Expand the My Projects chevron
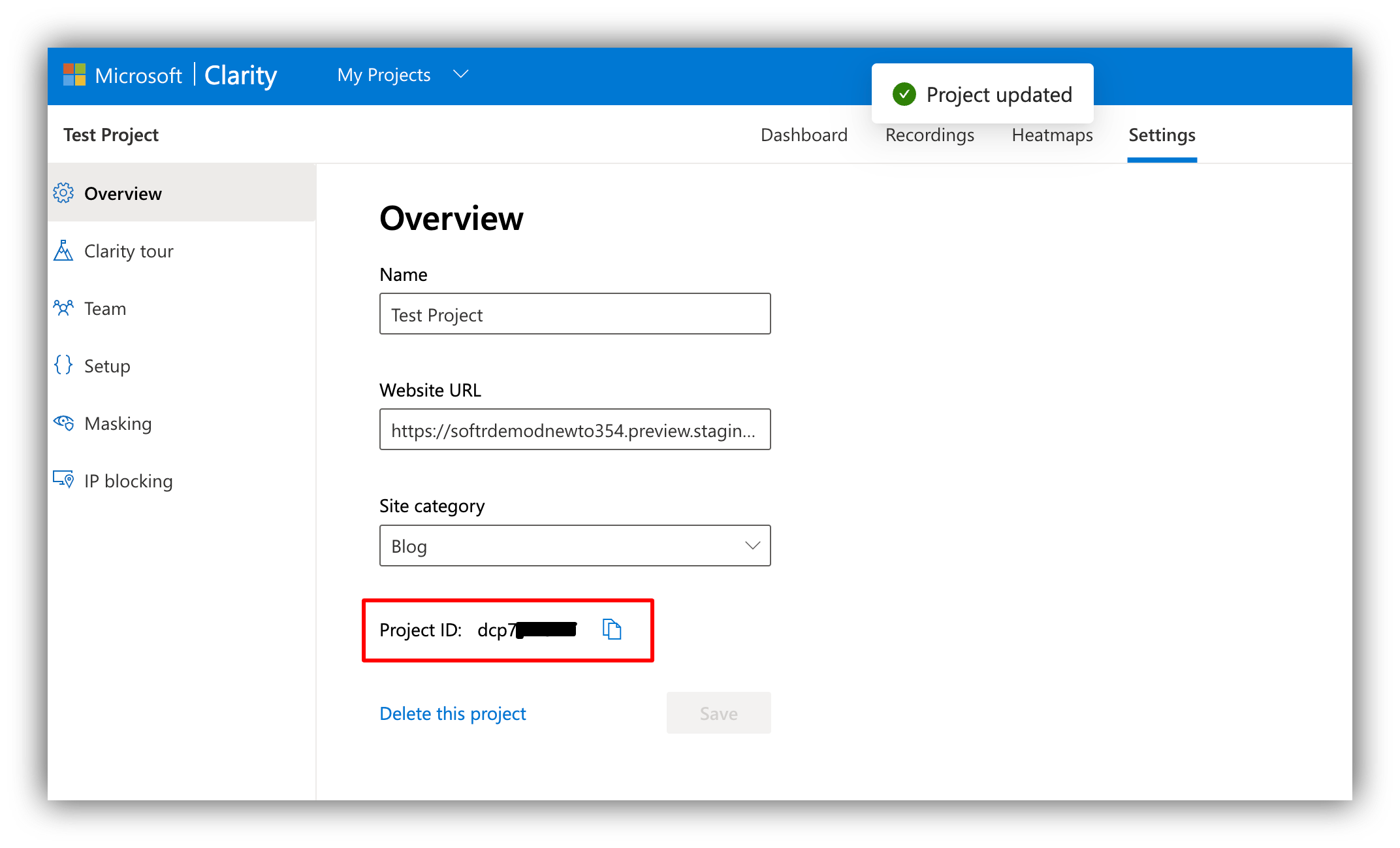This screenshot has width=1400, height=848. (x=461, y=74)
